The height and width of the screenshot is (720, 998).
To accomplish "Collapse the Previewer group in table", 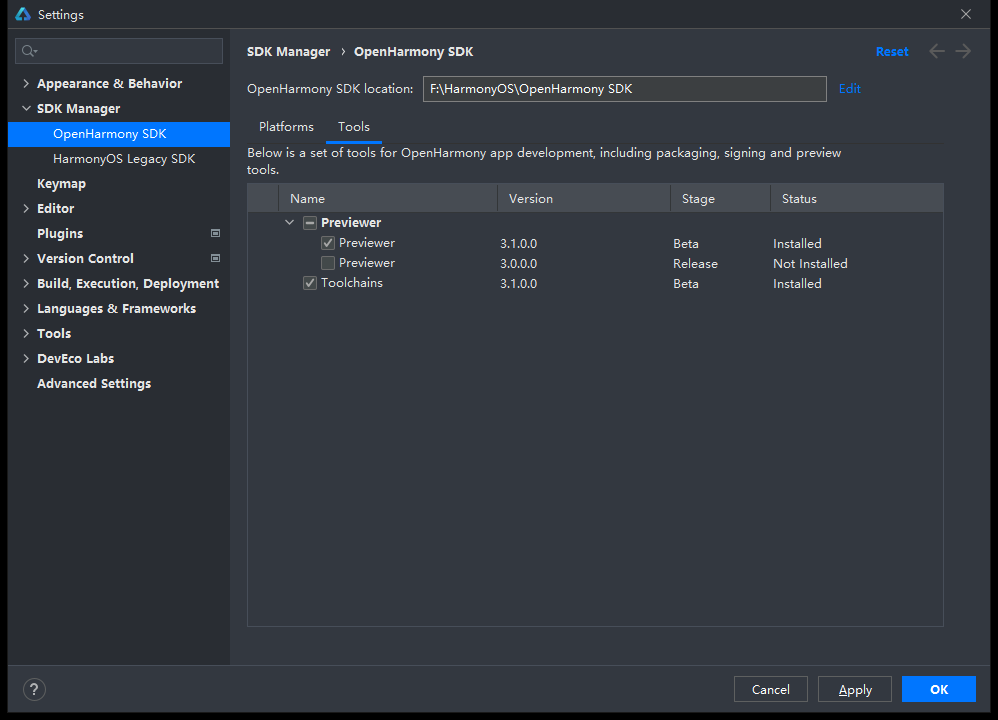I will (x=290, y=222).
